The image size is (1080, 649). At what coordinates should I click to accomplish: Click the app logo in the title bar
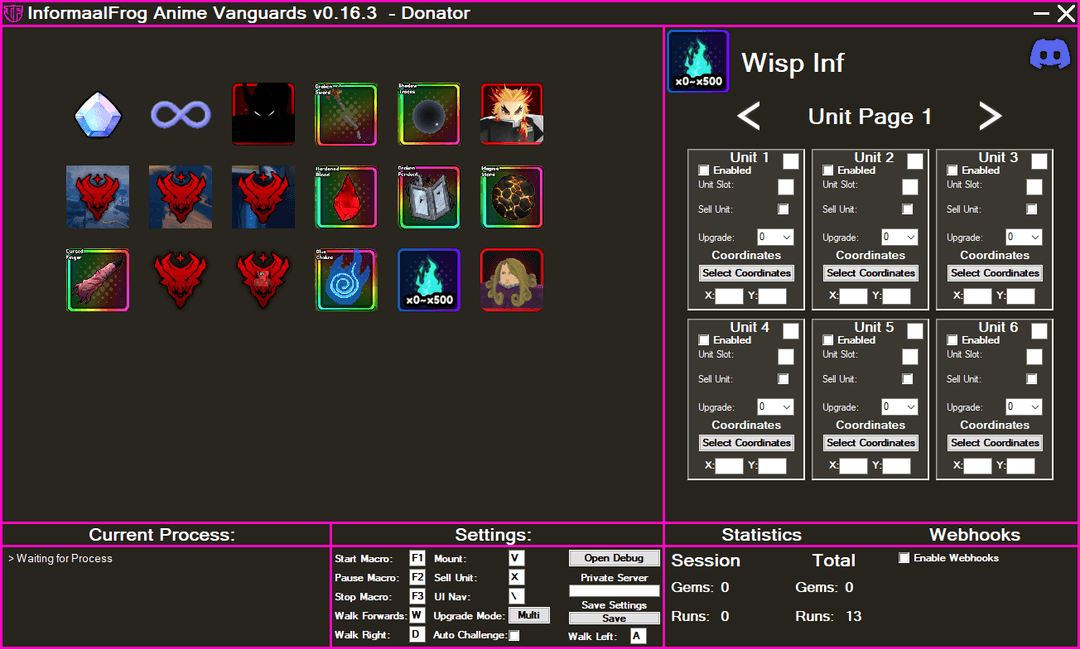tap(13, 13)
